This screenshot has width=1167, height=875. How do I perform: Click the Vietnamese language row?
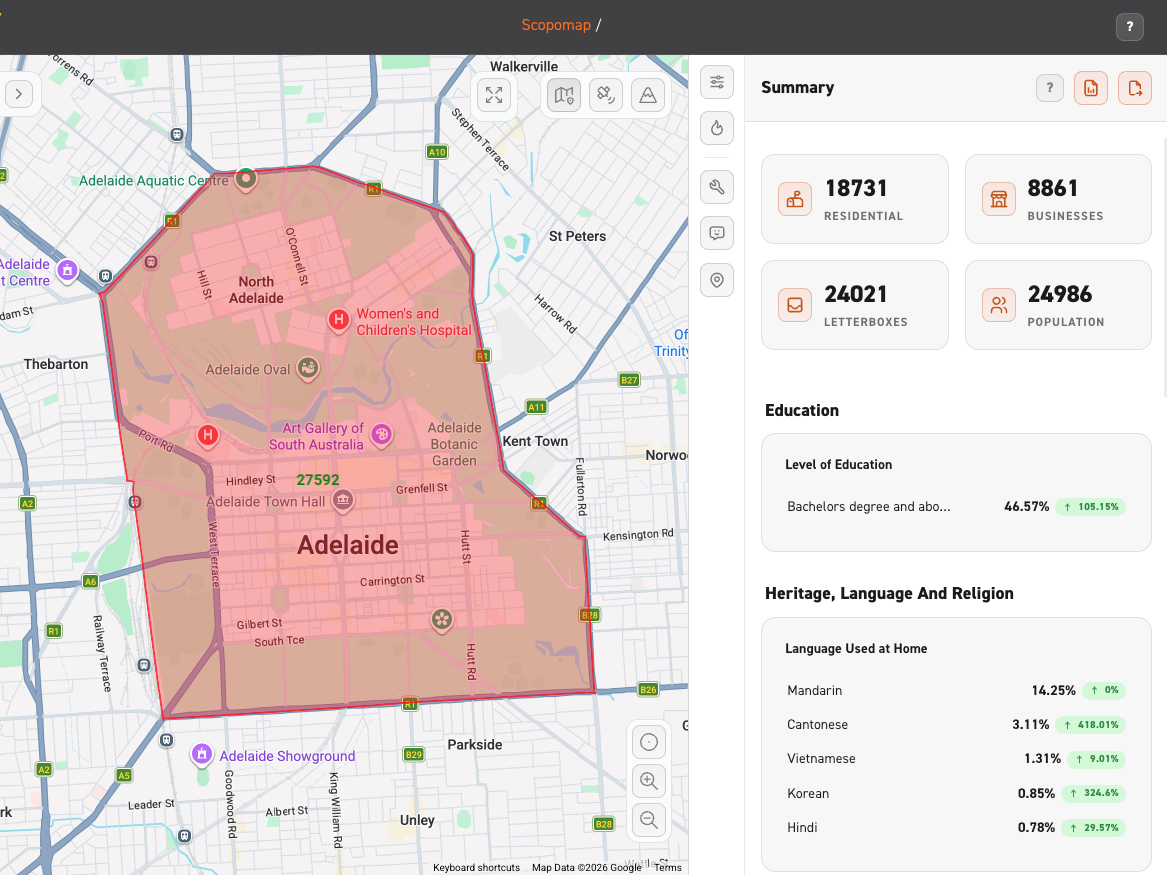click(x=956, y=759)
